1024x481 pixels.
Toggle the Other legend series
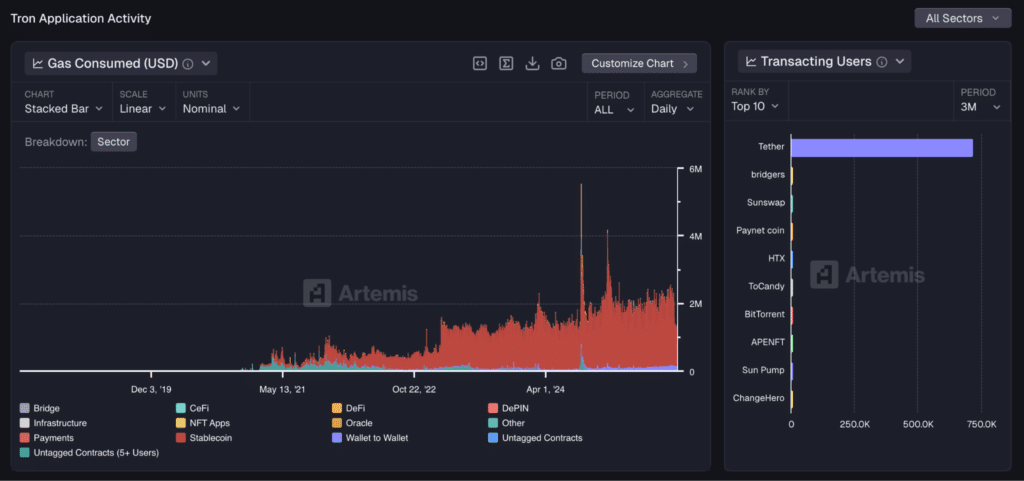506,423
